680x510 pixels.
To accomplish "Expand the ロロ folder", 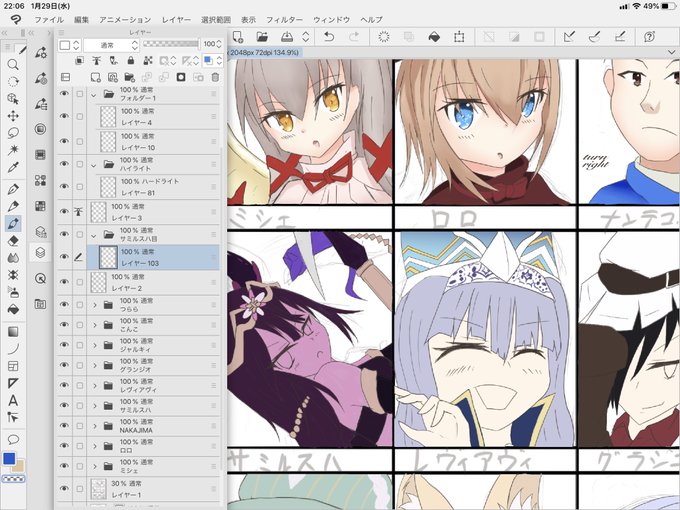I will 95,446.
